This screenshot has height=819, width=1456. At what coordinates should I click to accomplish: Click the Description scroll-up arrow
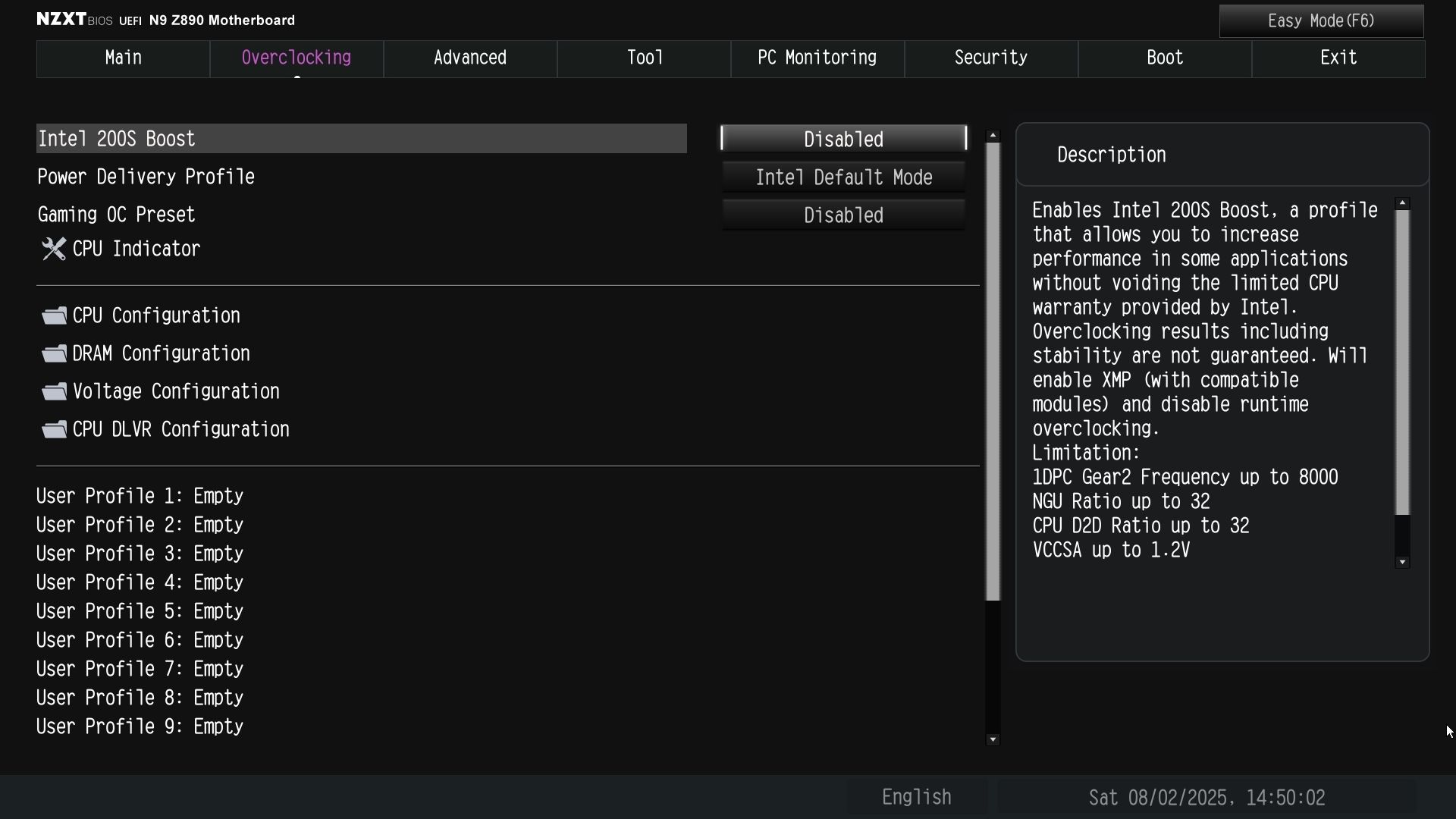(1402, 203)
